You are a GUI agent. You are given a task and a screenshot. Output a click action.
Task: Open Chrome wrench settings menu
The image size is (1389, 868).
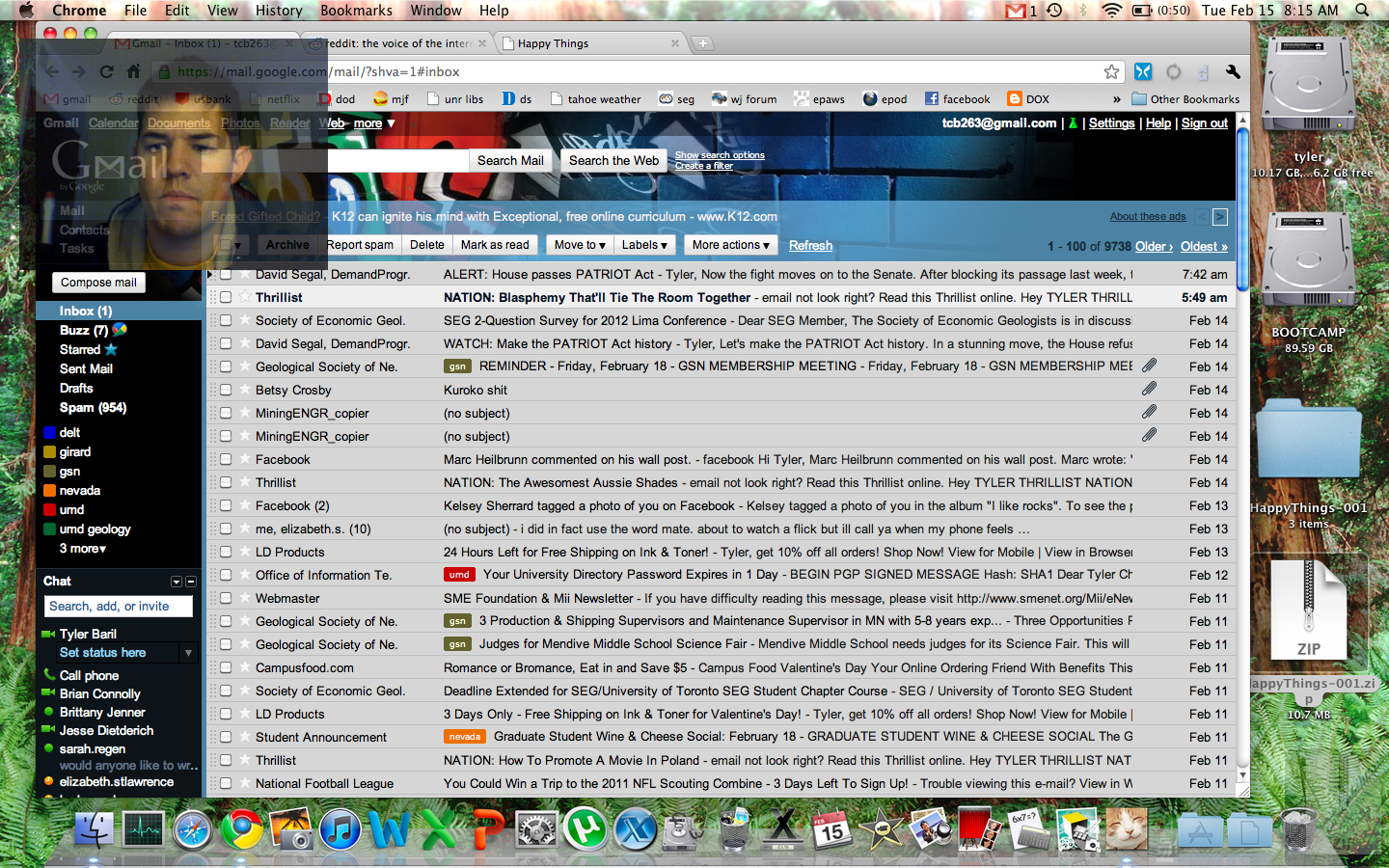[1232, 72]
